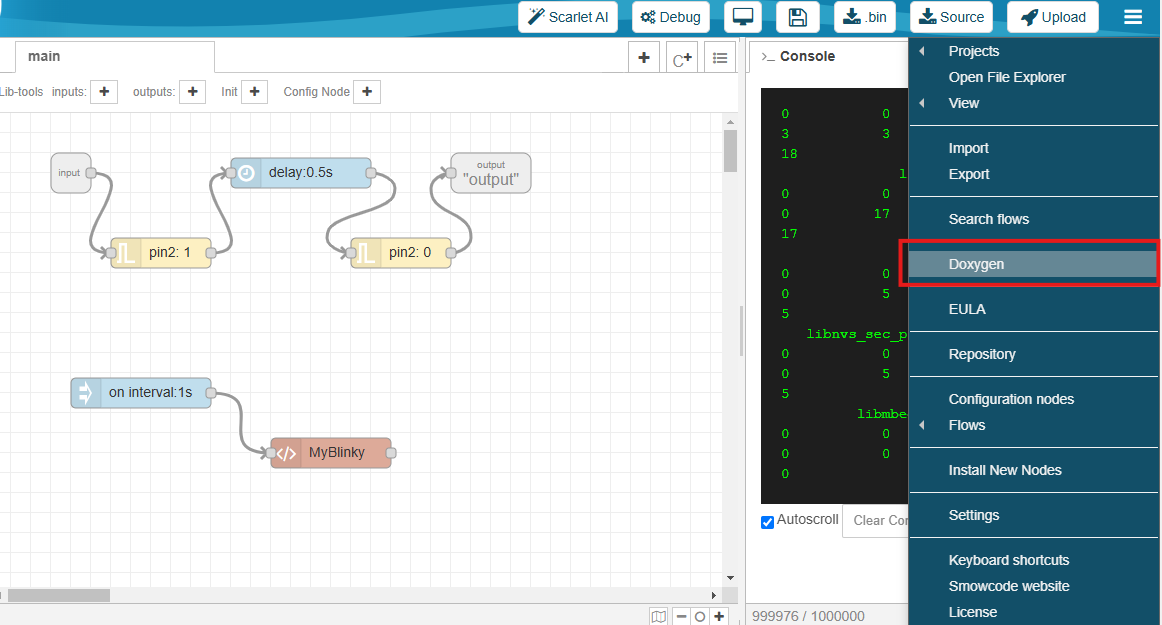Click arrow icon of on interval node
The height and width of the screenshot is (625, 1162).
[x=86, y=393]
